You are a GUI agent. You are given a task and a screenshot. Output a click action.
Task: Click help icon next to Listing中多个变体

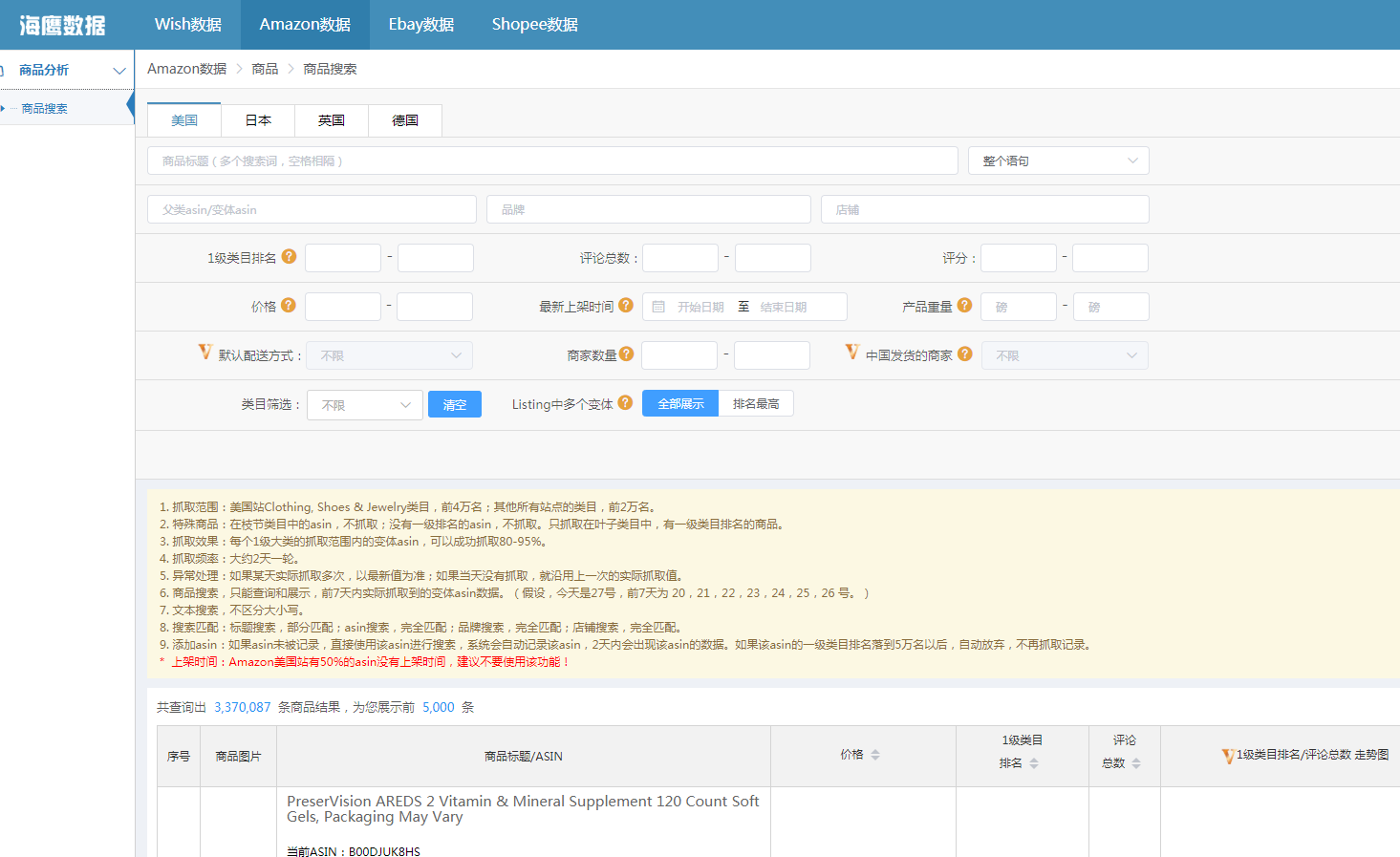click(625, 402)
